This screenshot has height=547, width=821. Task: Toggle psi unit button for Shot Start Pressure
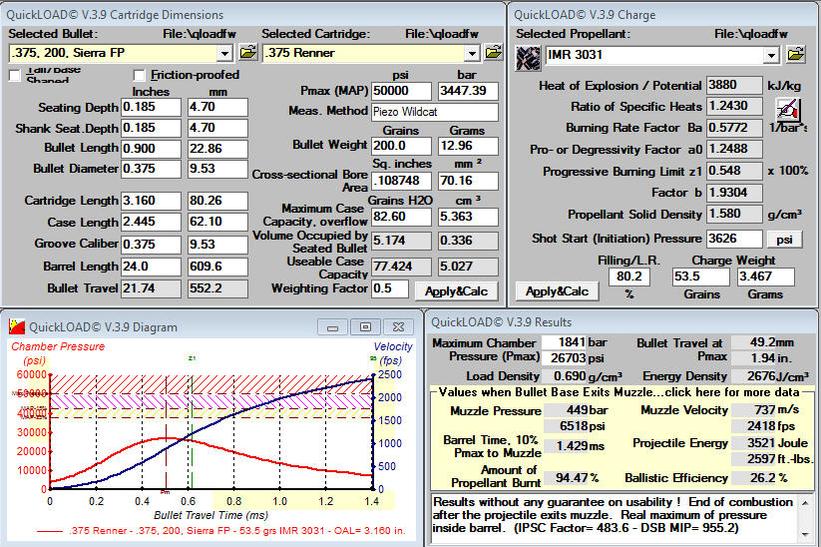pyautogui.click(x=784, y=239)
